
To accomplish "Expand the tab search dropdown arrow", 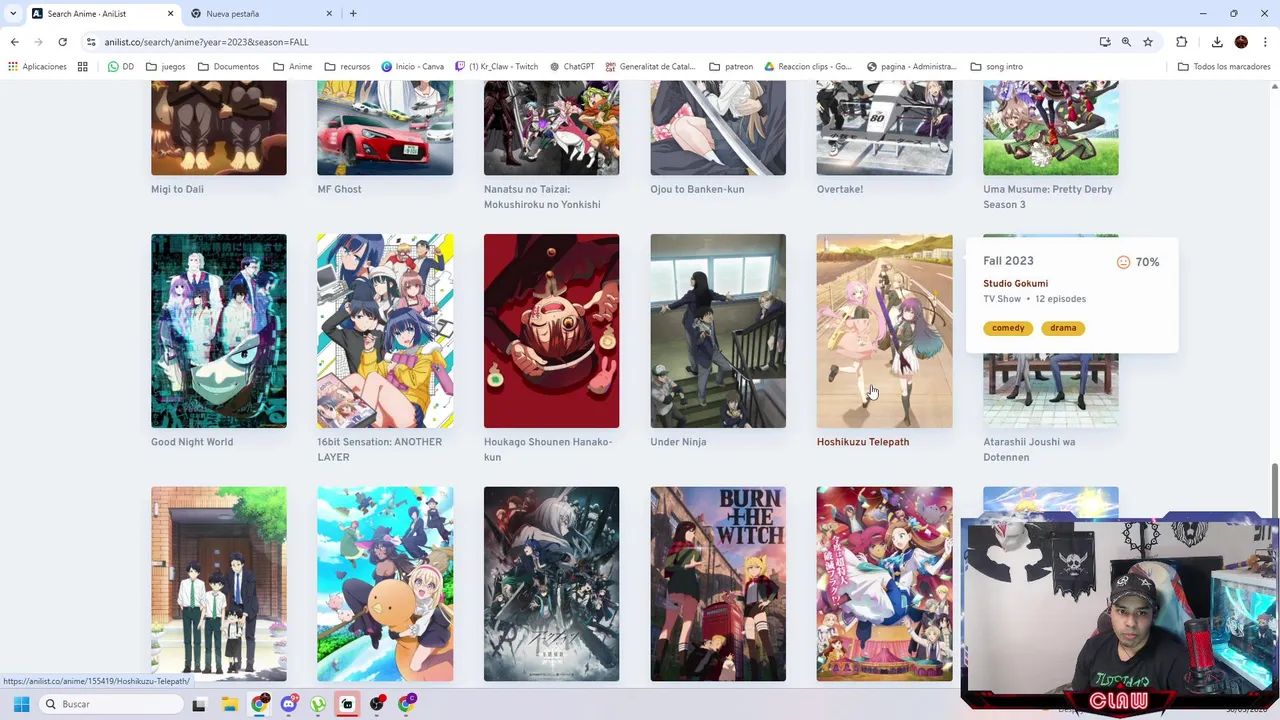I will 13,14.
